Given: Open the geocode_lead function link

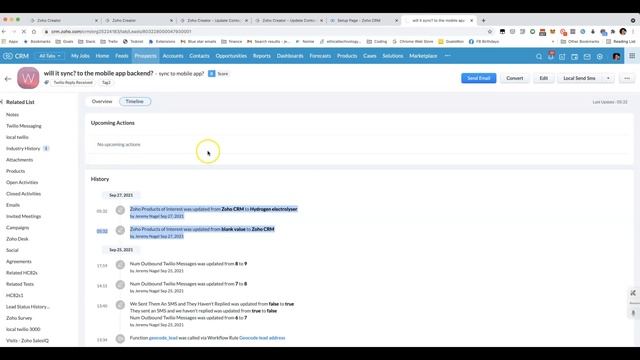Looking at the screenshot, I should tap(163, 338).
